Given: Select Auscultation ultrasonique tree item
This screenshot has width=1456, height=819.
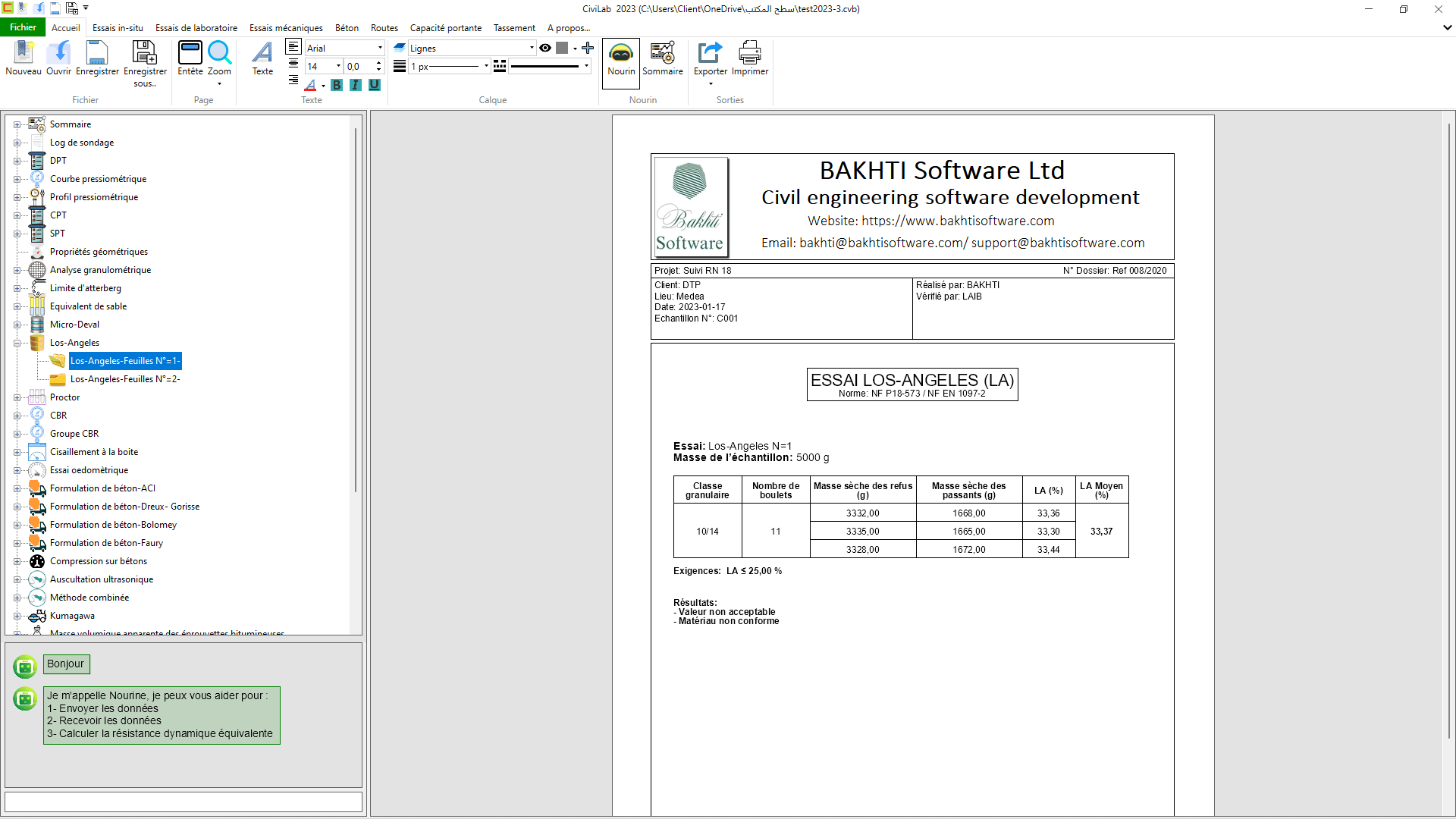Looking at the screenshot, I should [102, 579].
